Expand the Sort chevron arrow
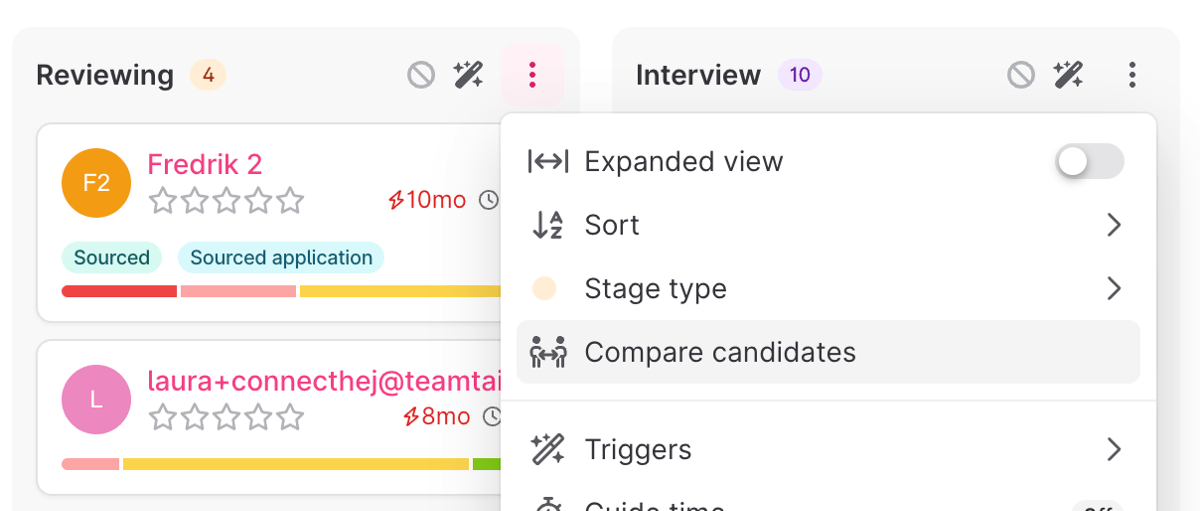This screenshot has width=1200, height=511. coord(1114,225)
